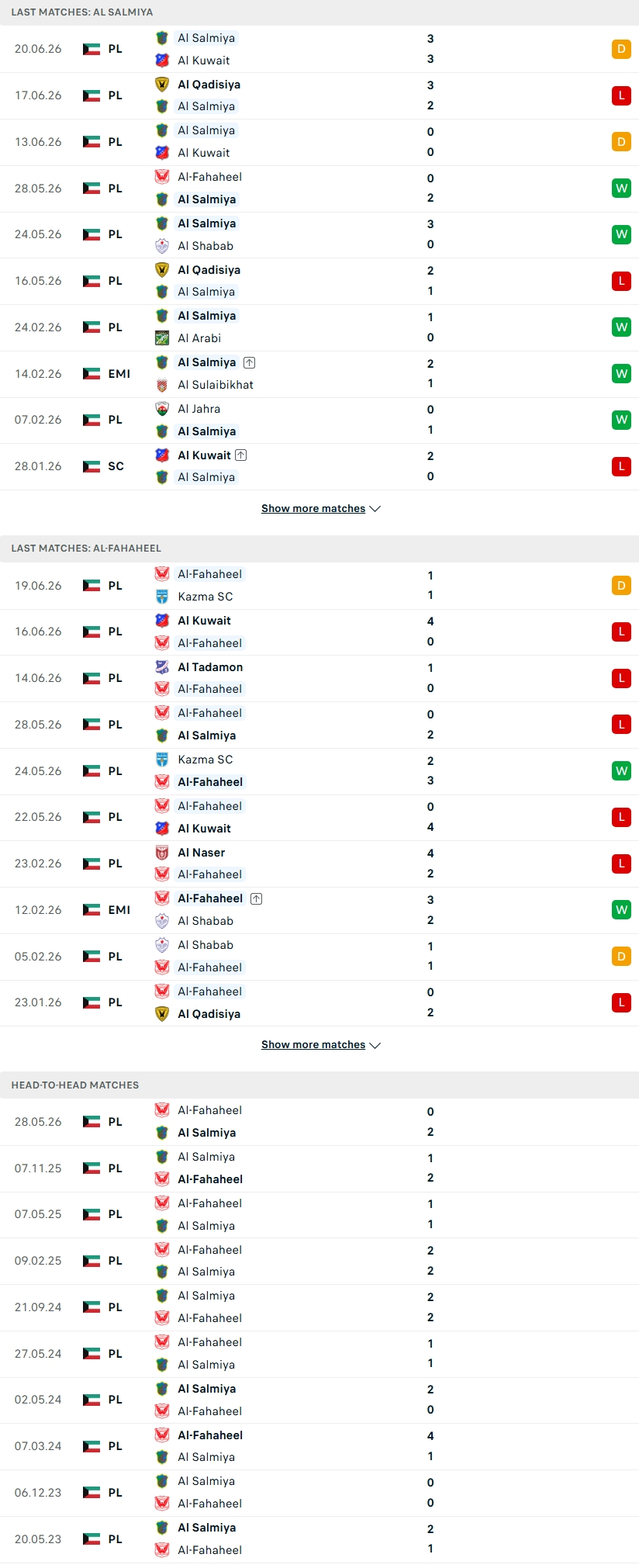The width and height of the screenshot is (639, 1568).
Task: Expand Show more matches under Al-Fahaheel
Action: pos(320,1045)
